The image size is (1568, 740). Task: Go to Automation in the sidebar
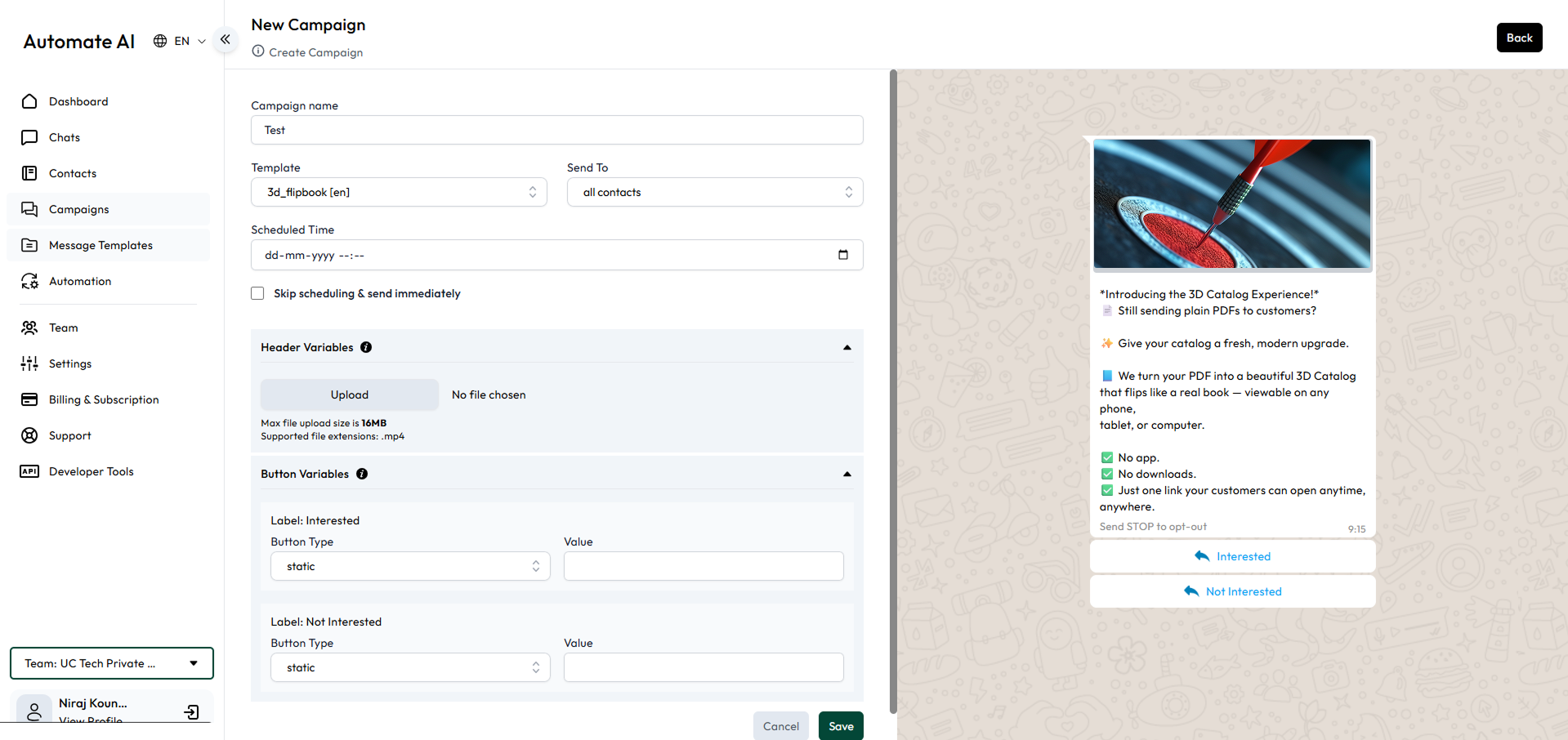pos(80,281)
